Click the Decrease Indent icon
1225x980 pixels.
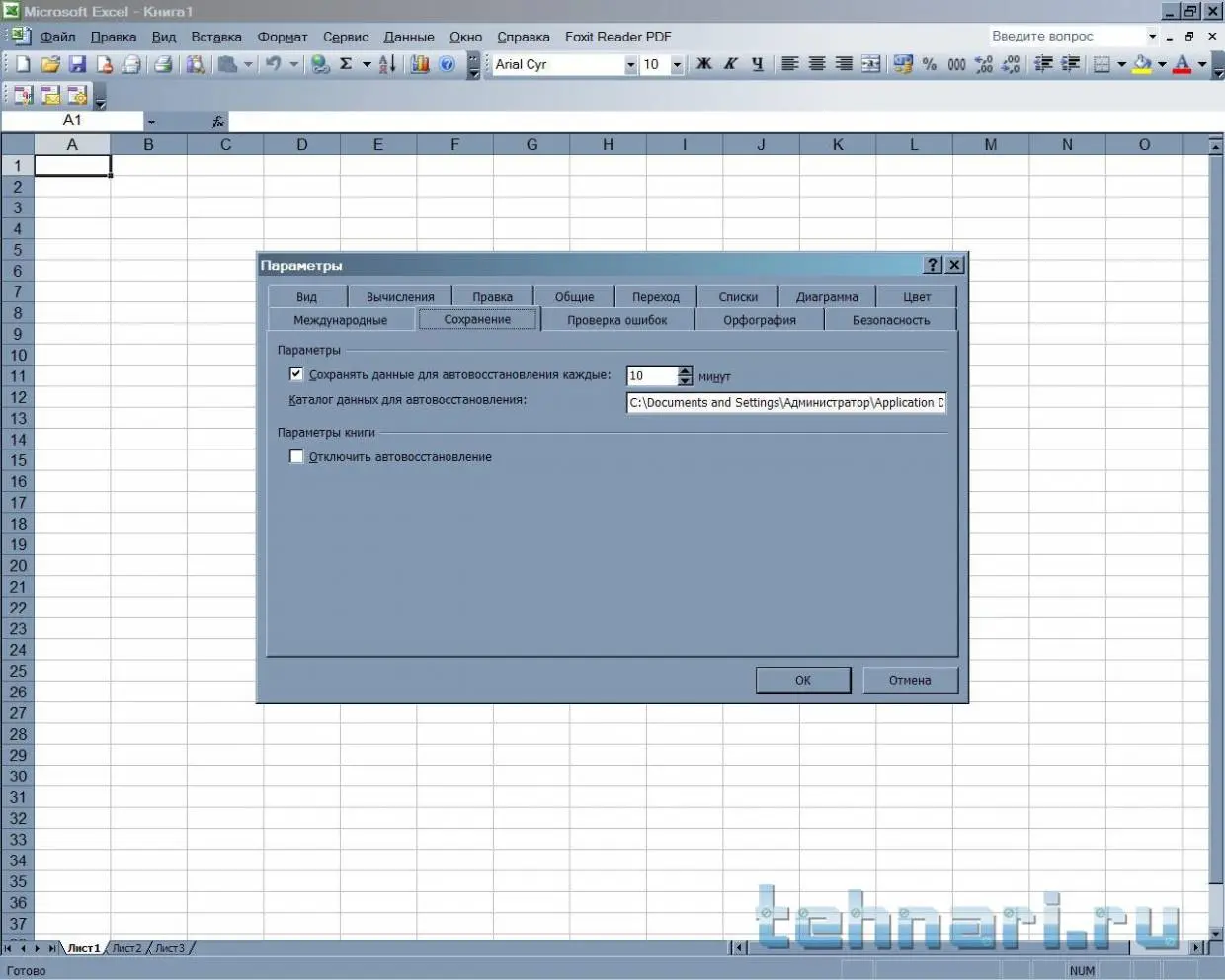tap(1043, 64)
